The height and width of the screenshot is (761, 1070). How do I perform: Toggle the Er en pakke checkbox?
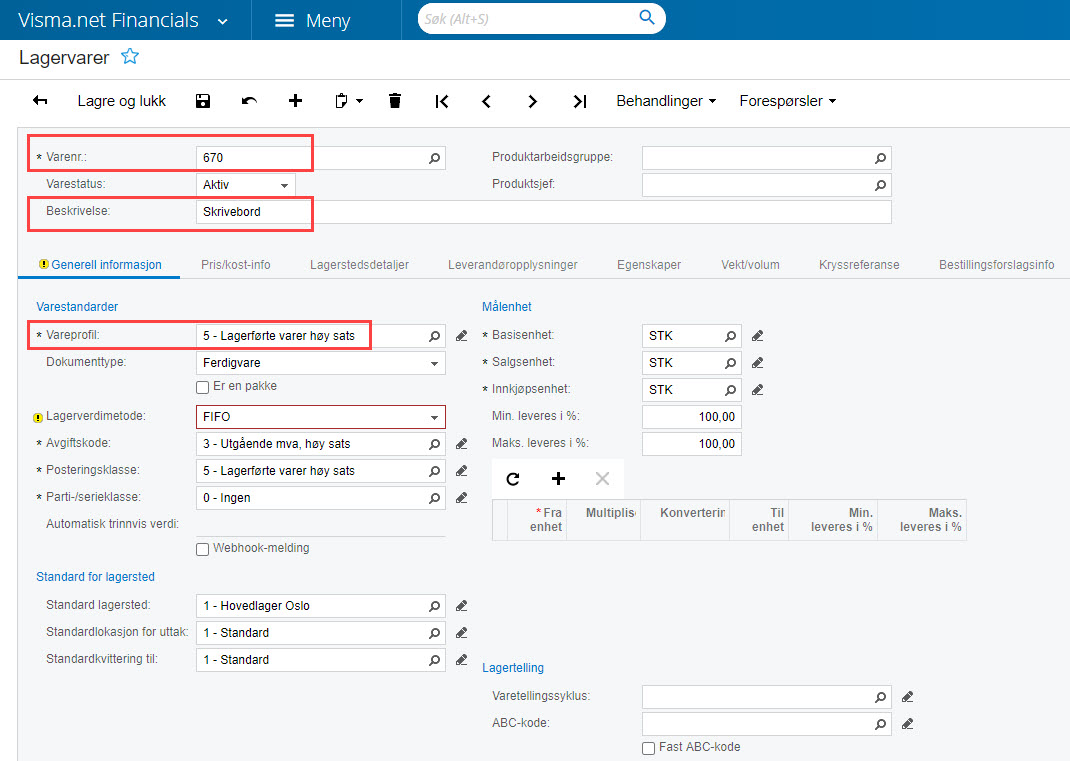[x=203, y=387]
